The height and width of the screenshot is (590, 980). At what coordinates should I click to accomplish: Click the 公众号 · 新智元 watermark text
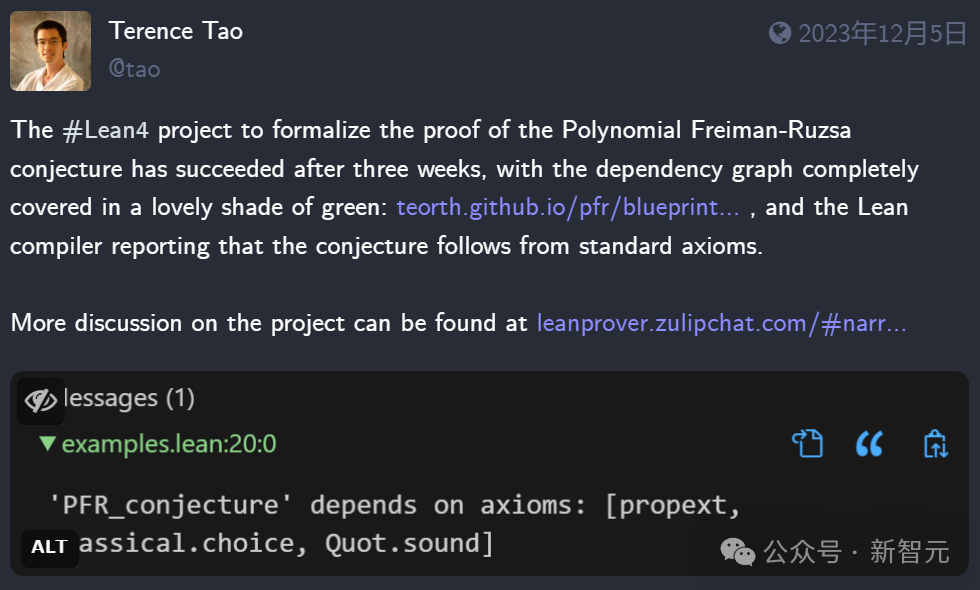856,552
